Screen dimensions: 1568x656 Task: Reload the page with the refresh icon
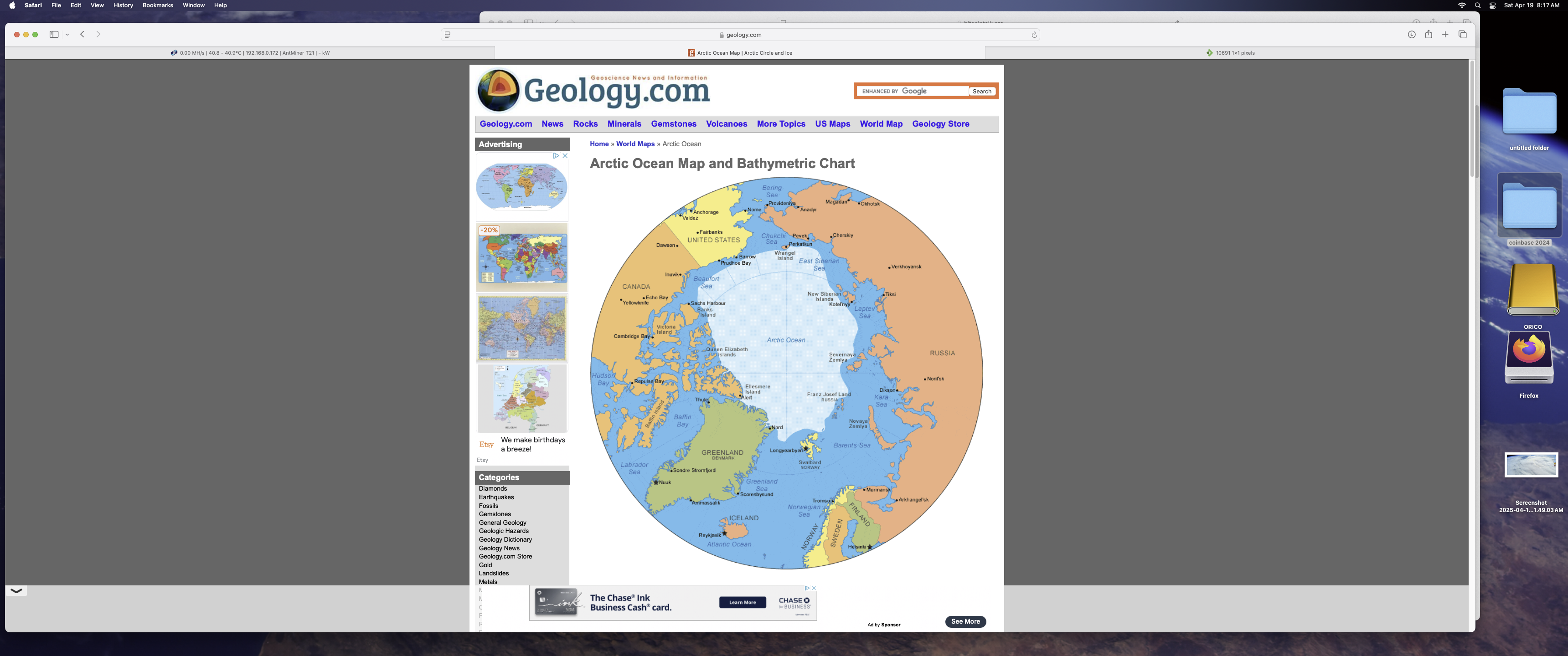click(x=1034, y=35)
